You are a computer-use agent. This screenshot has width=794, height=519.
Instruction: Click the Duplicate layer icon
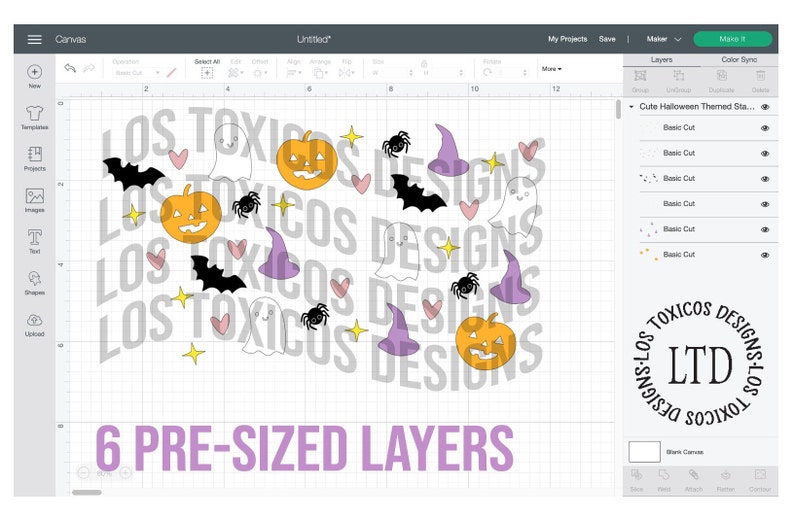click(x=722, y=76)
